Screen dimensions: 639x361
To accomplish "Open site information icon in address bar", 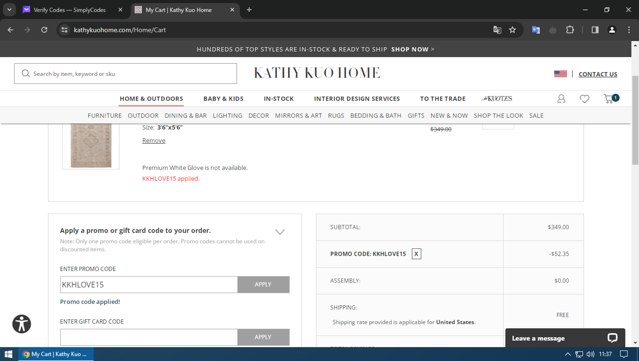I will coord(64,30).
